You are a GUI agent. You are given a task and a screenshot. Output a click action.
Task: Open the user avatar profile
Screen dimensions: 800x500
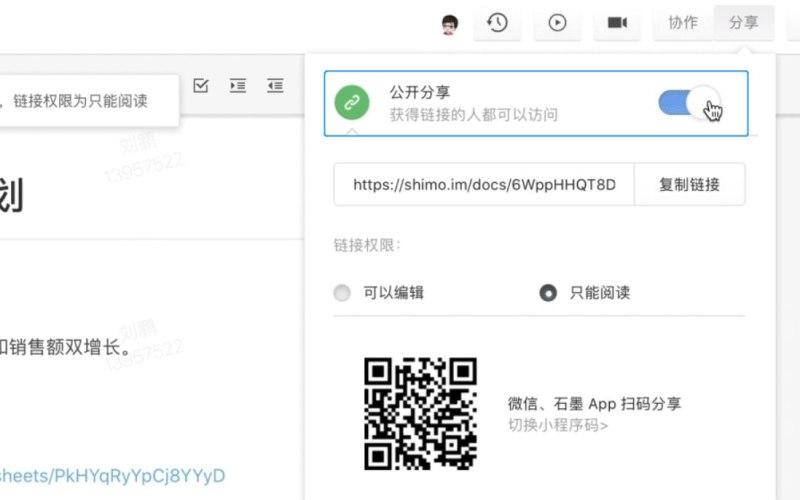pos(449,24)
